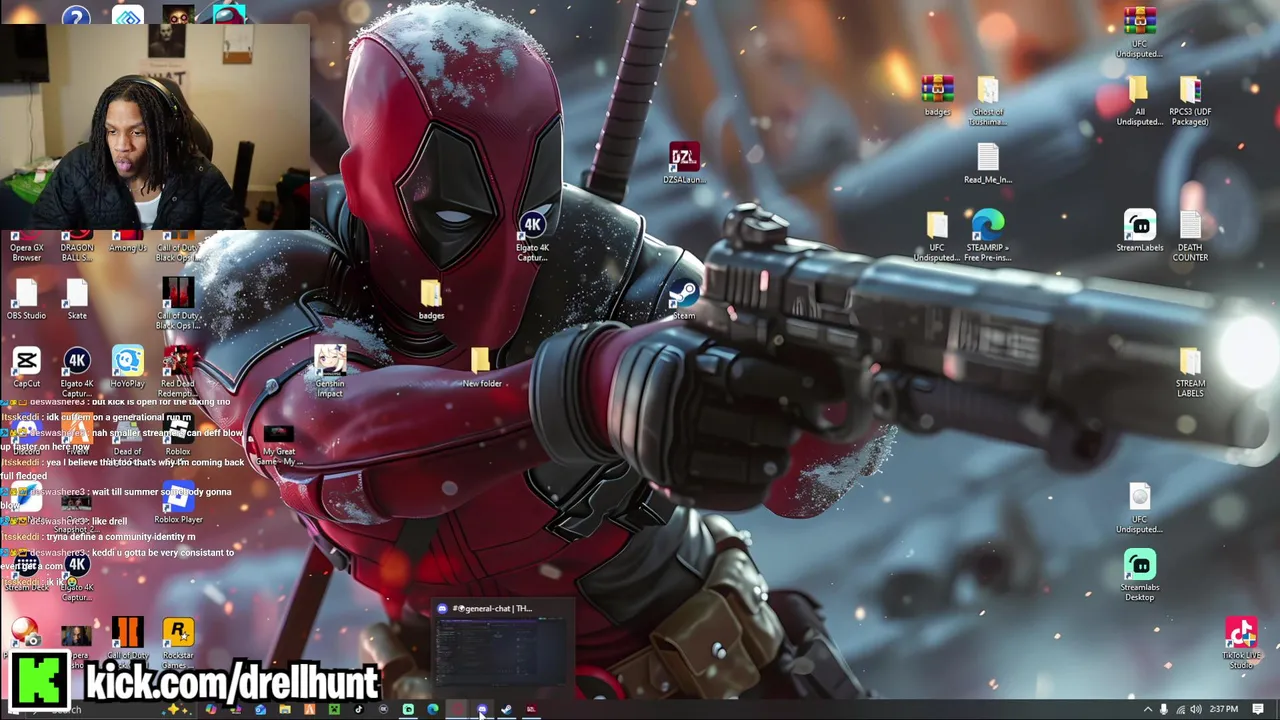The width and height of the screenshot is (1280, 720).
Task: Click Steam icon in taskbar
Action: coord(506,710)
